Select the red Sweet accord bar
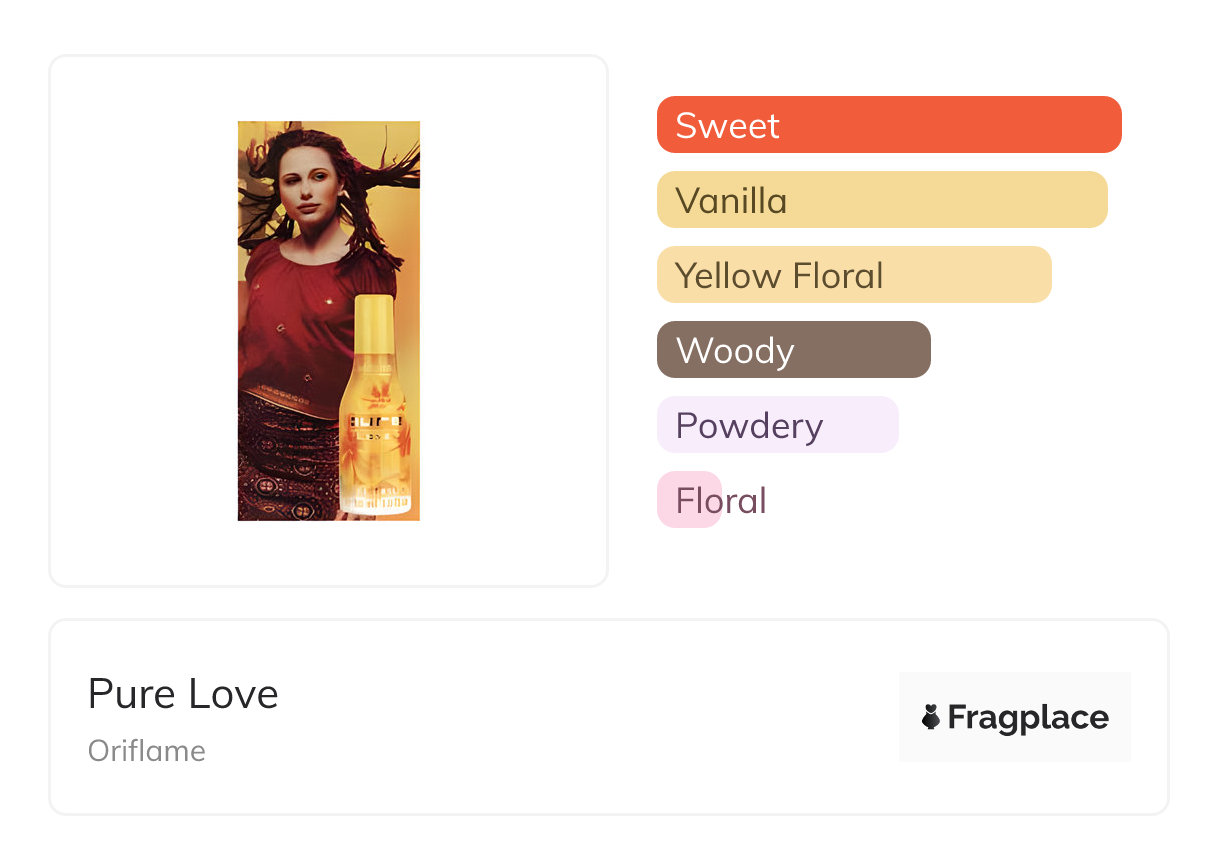 (x=888, y=125)
